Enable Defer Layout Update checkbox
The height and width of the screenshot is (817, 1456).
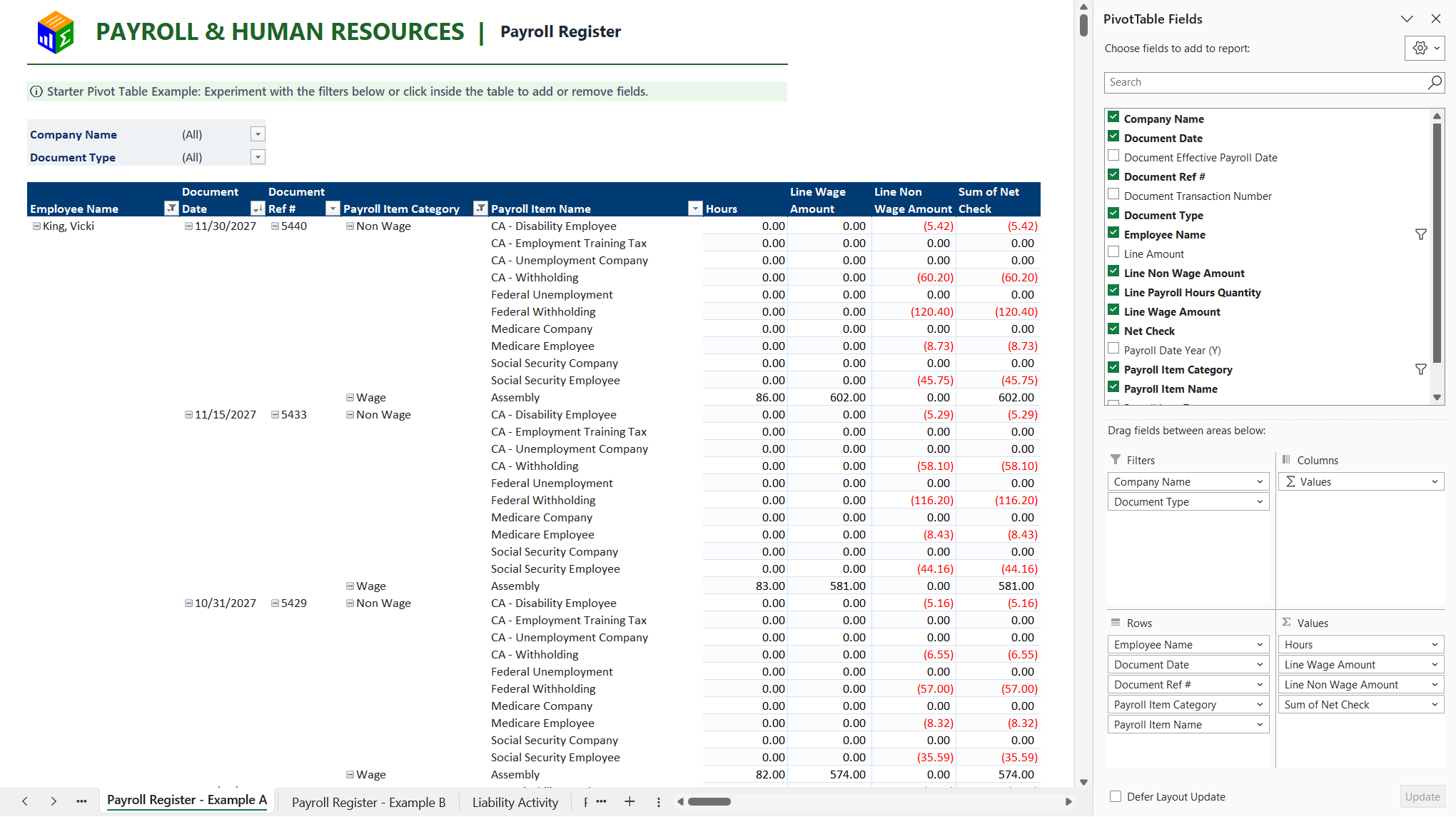[x=1116, y=796]
